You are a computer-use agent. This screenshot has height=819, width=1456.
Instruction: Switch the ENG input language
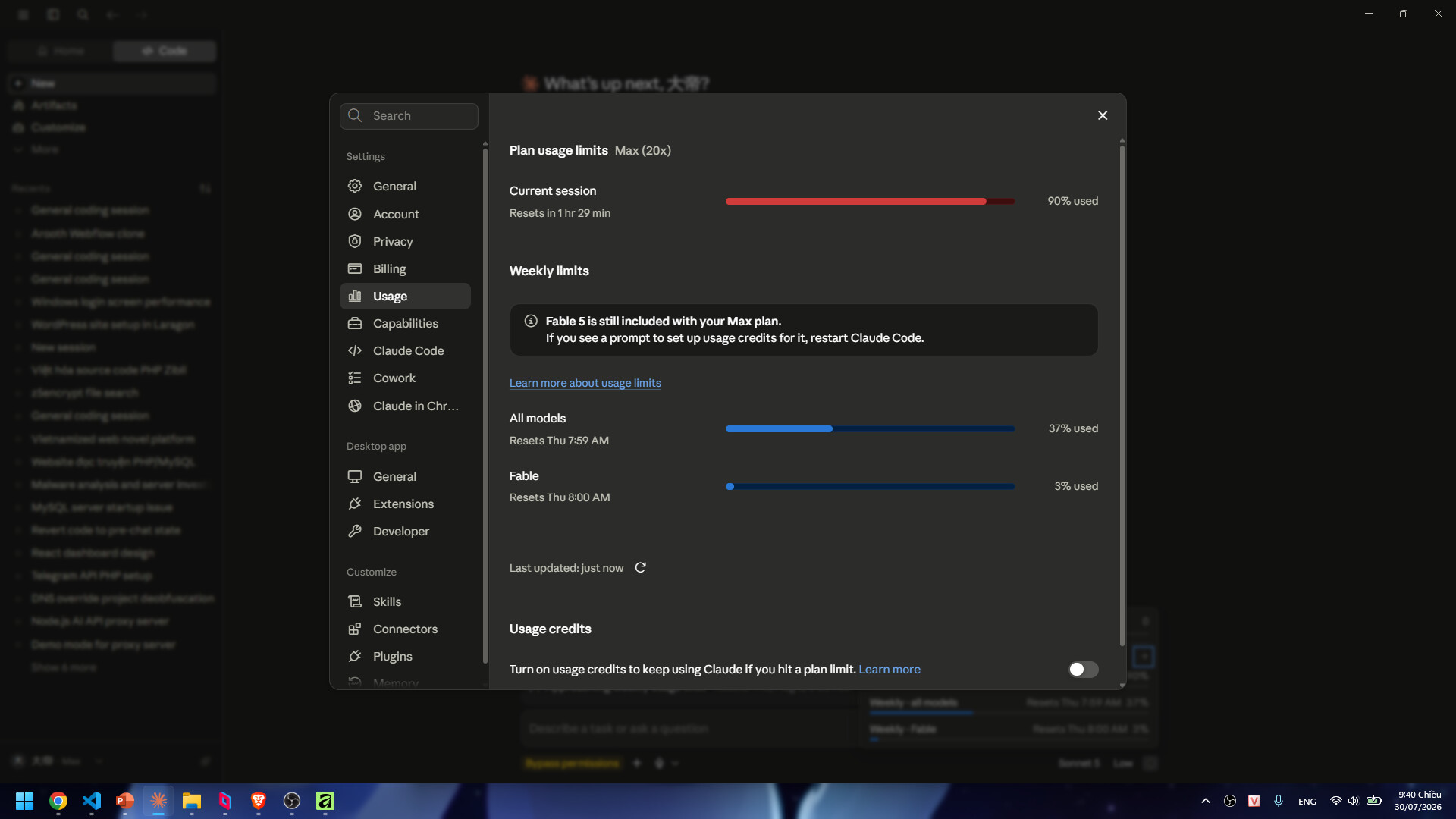pyautogui.click(x=1307, y=802)
